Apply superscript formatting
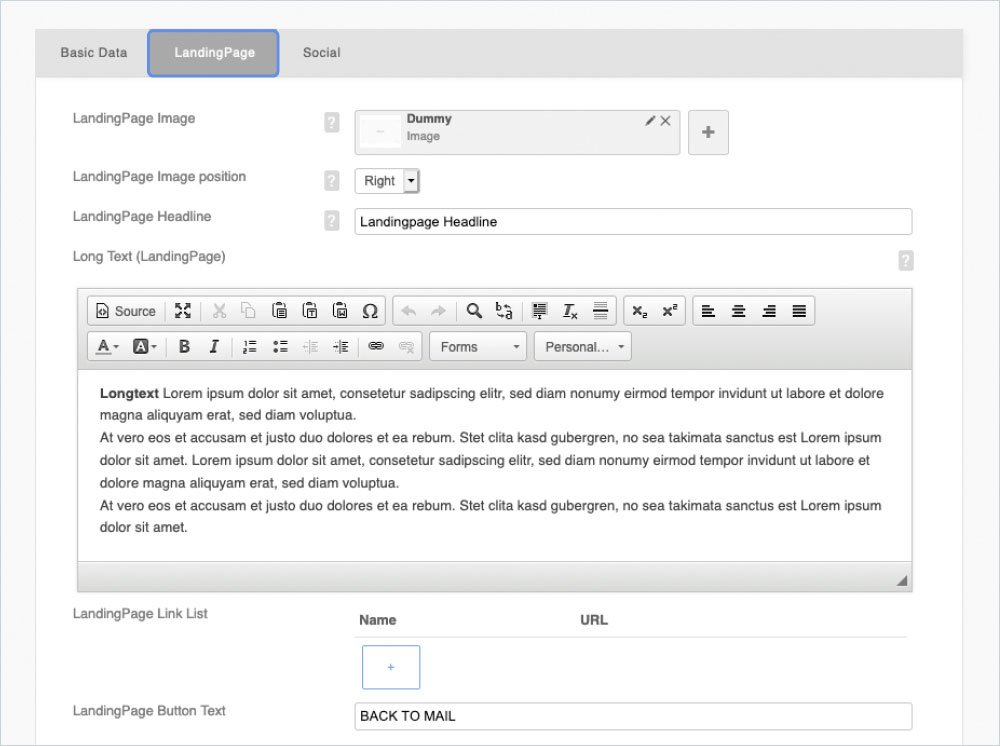1000x746 pixels. click(x=669, y=311)
